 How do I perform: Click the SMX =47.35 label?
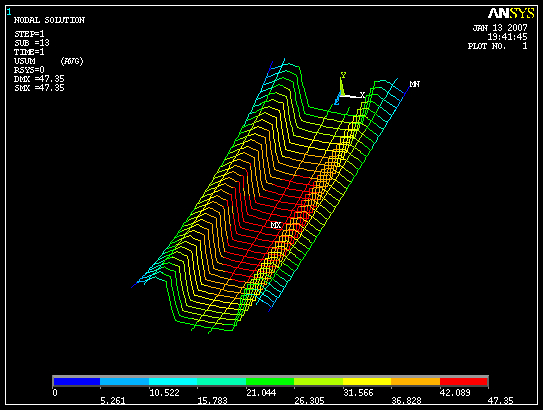pyautogui.click(x=39, y=88)
